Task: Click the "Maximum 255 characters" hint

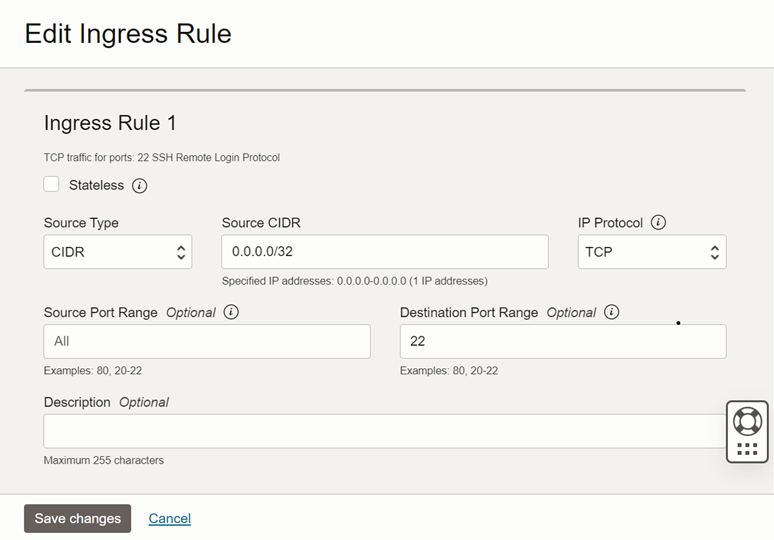Action: click(104, 460)
